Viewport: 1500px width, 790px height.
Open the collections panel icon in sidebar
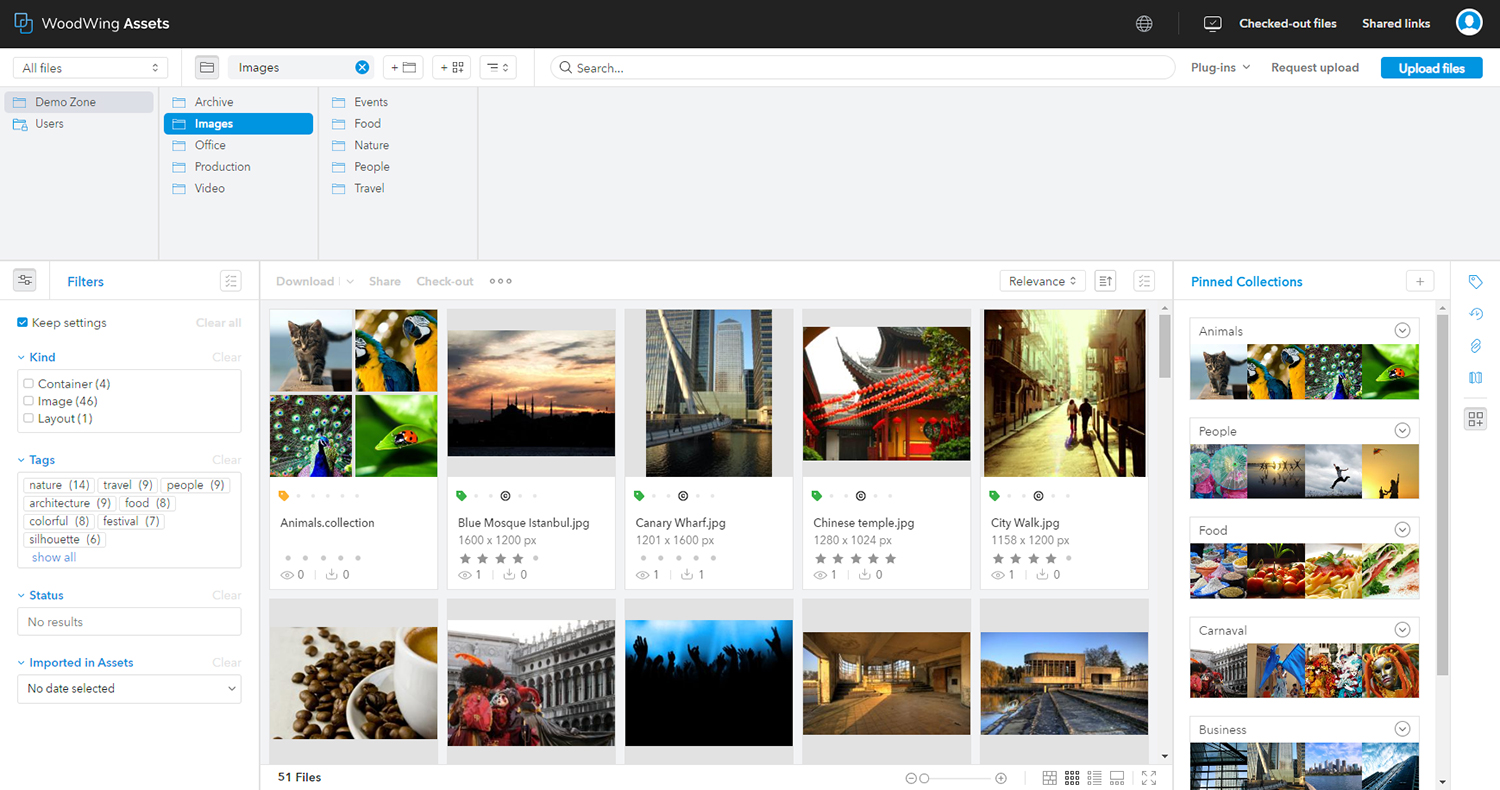coord(1475,419)
